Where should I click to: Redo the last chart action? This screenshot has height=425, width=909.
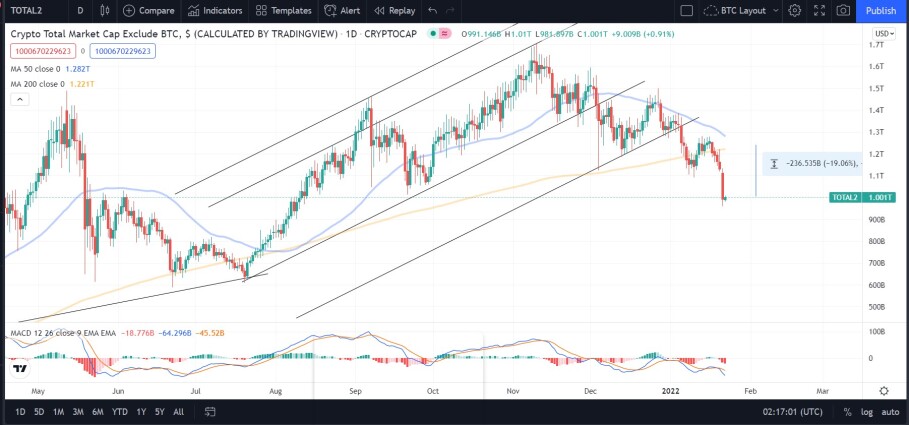point(450,10)
